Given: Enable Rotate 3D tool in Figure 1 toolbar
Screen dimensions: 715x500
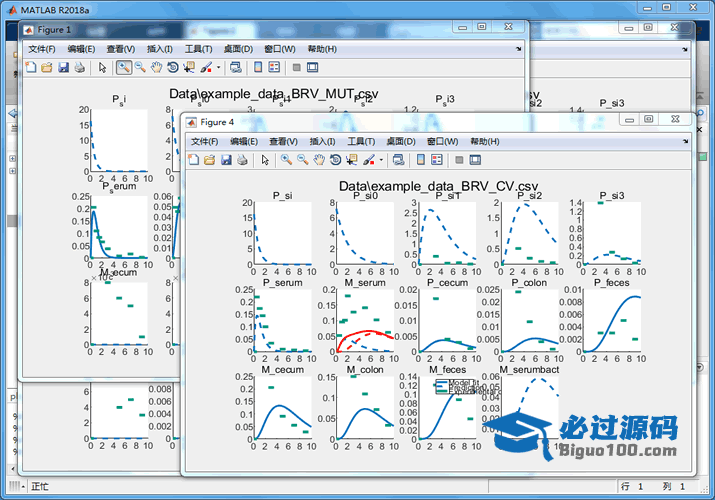Looking at the screenshot, I should click(172, 67).
